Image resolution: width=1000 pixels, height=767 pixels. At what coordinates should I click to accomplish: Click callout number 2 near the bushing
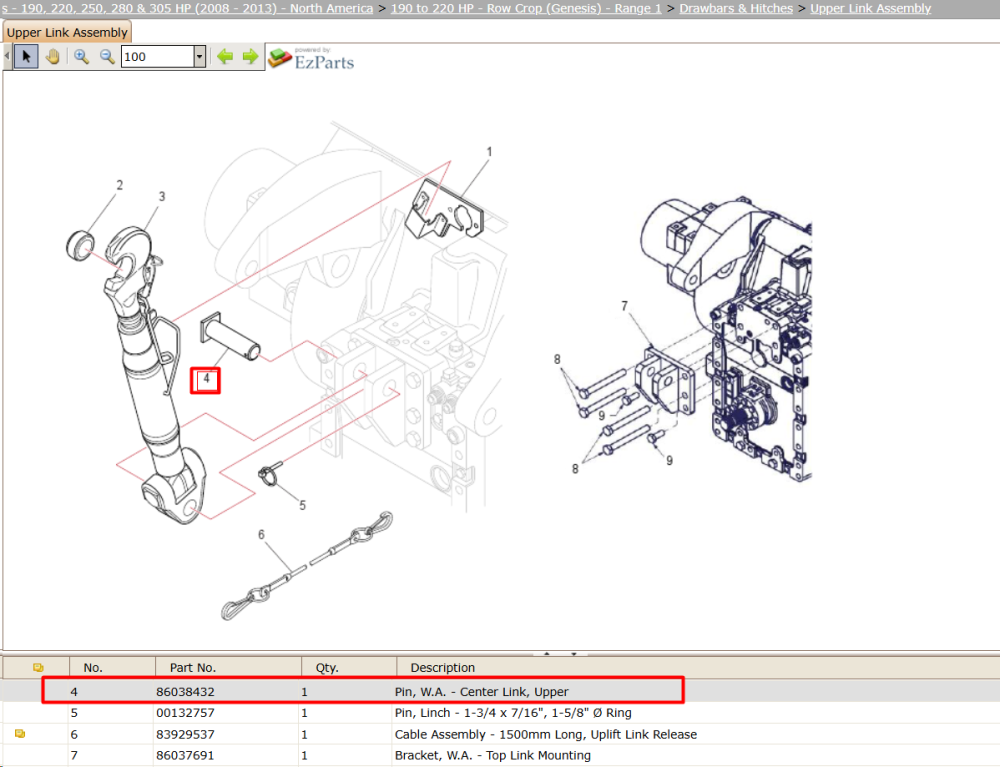coord(119,185)
